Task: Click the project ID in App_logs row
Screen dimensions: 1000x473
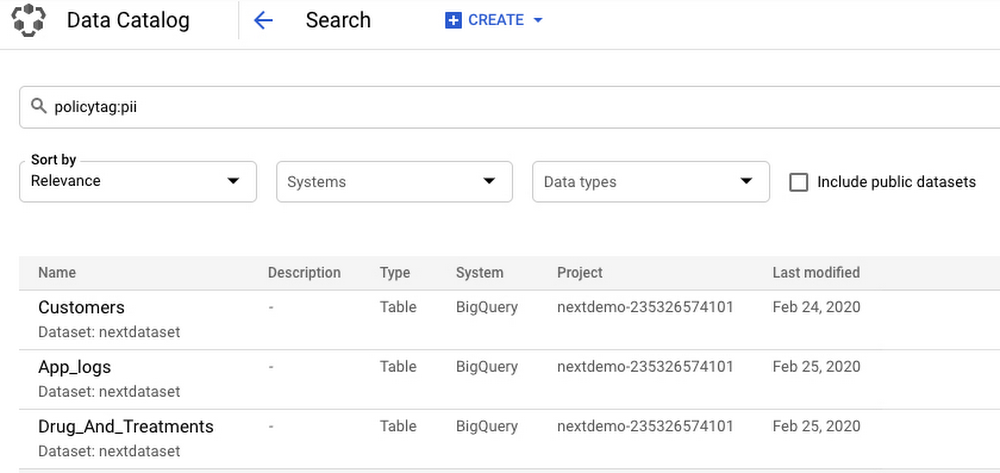Action: coord(645,367)
